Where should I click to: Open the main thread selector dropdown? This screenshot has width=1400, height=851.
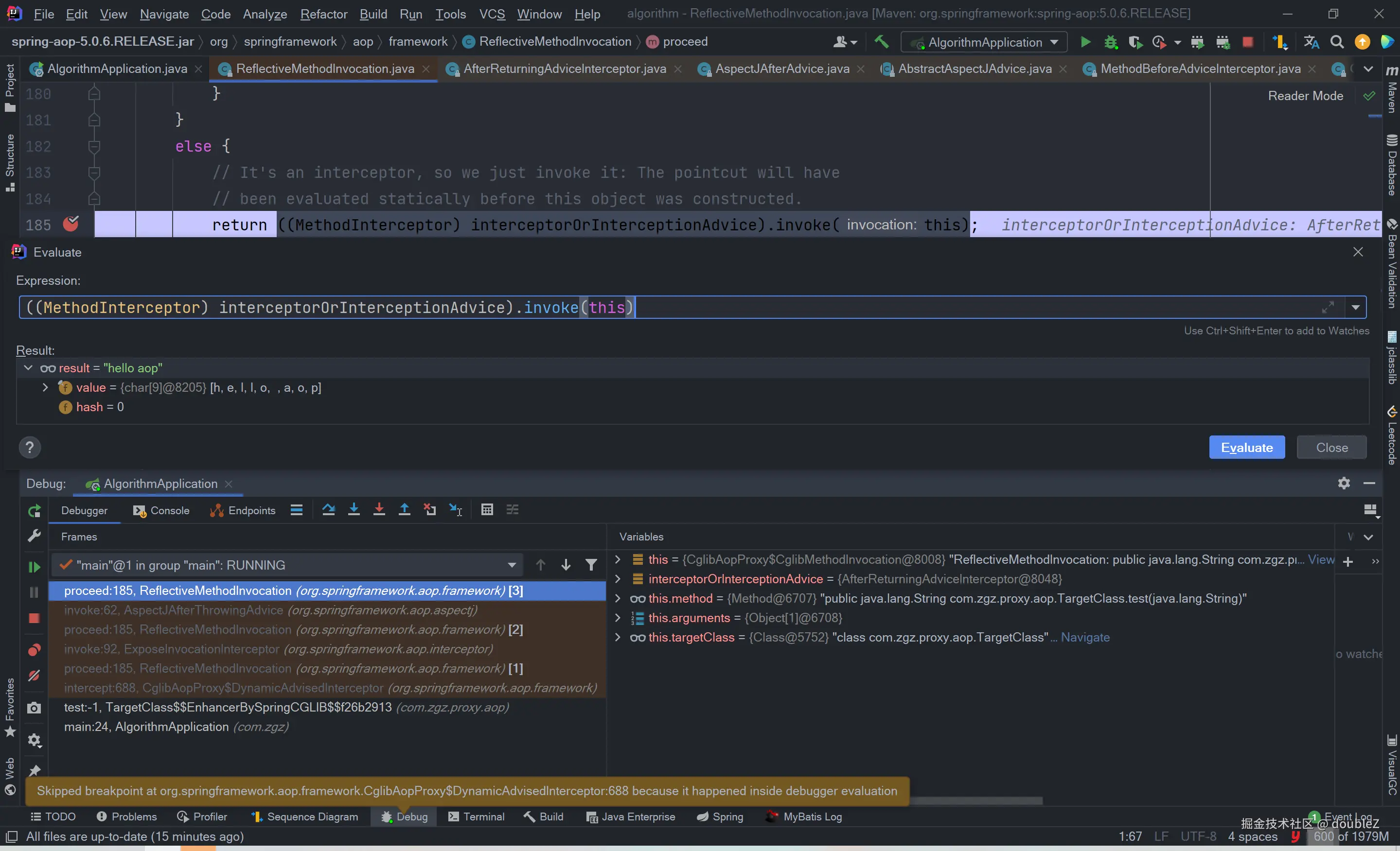[512, 565]
